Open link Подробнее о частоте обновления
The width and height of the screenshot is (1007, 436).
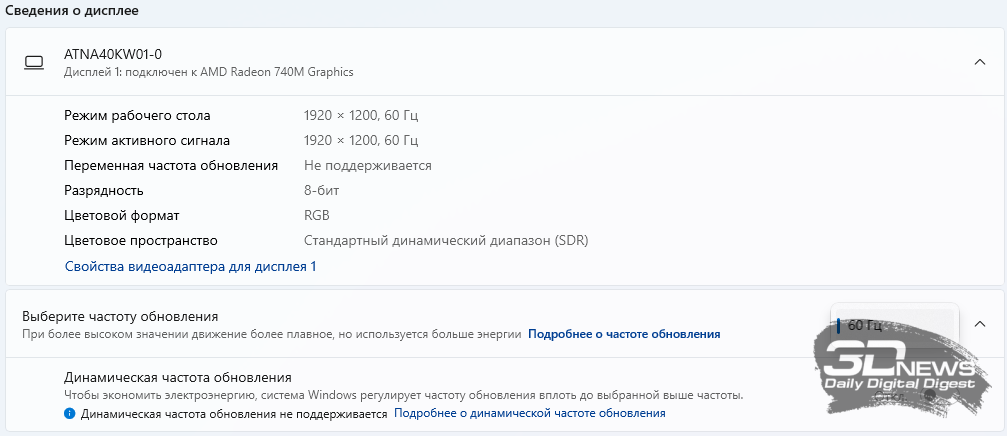624,334
